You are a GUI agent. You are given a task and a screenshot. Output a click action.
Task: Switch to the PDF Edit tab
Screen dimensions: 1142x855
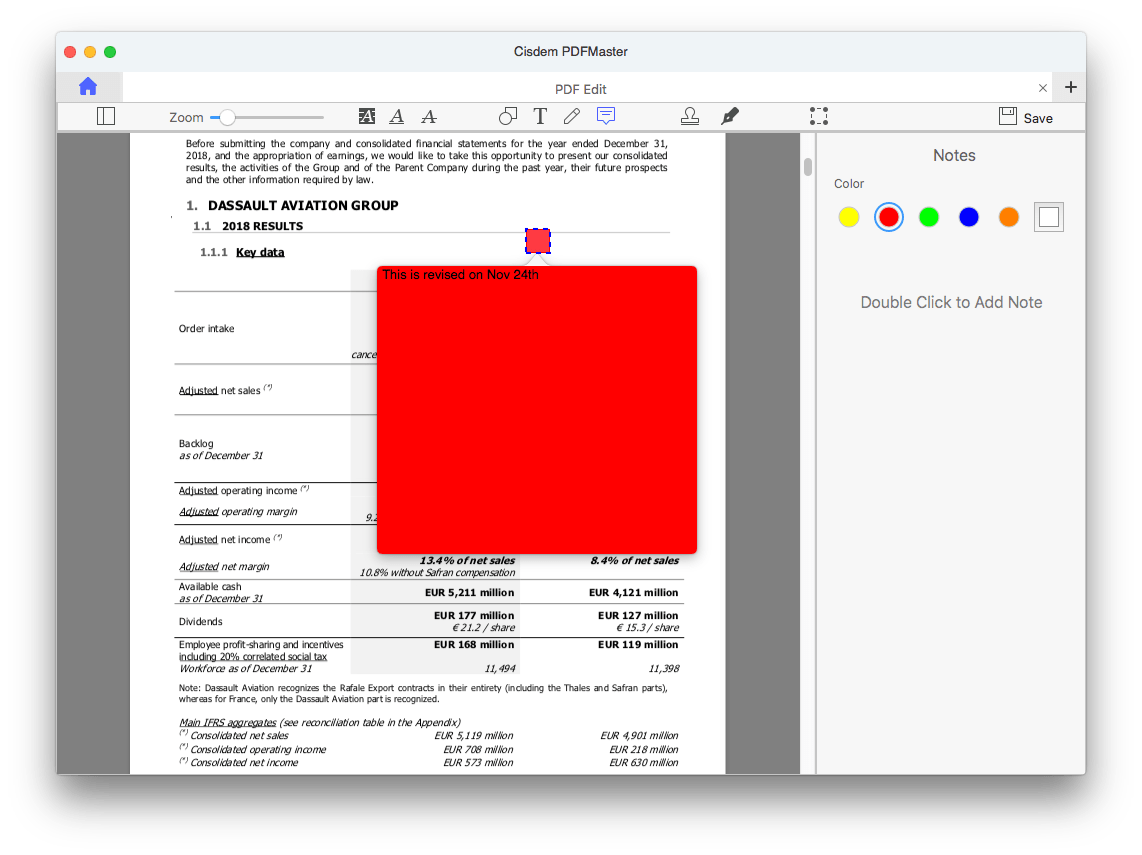click(x=580, y=89)
